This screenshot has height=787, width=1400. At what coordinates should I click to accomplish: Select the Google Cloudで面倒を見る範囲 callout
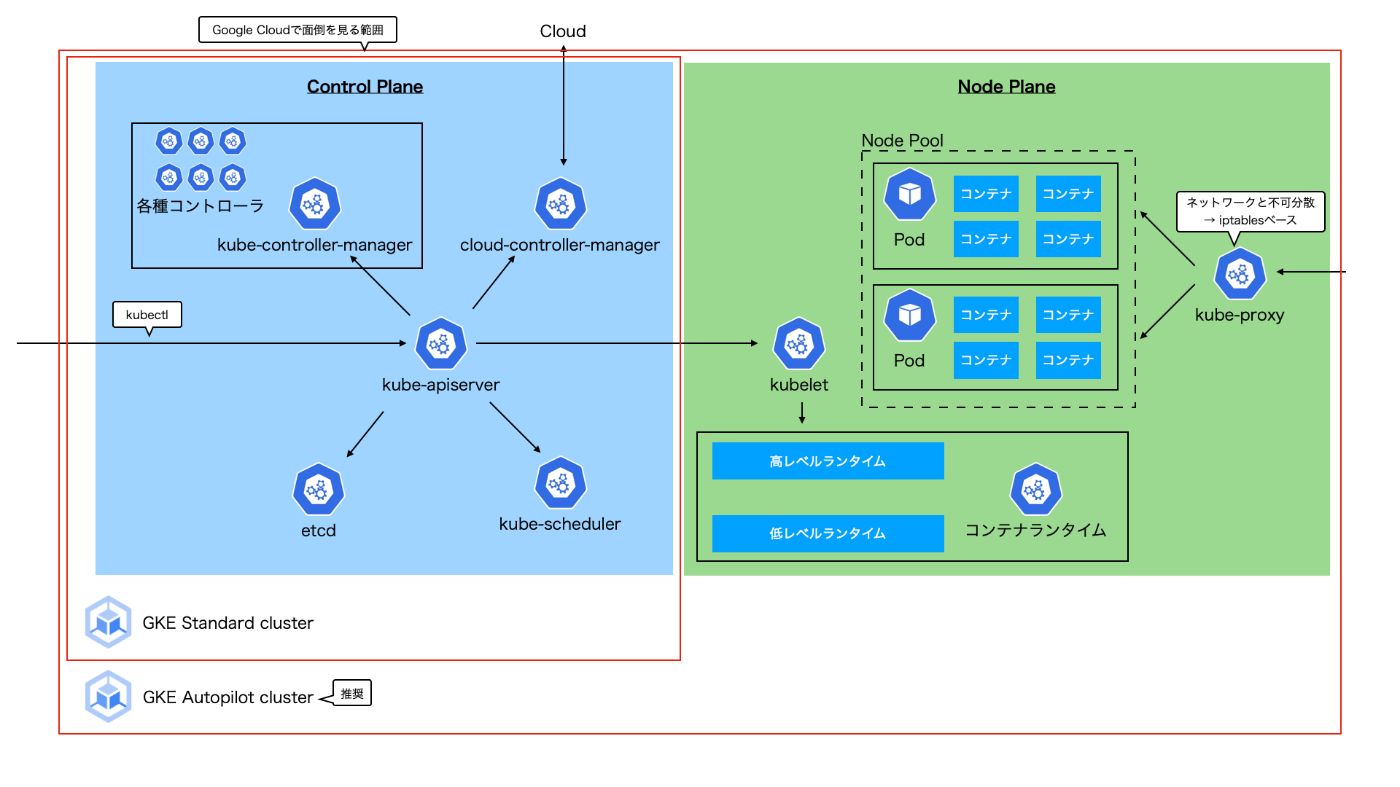tap(299, 31)
